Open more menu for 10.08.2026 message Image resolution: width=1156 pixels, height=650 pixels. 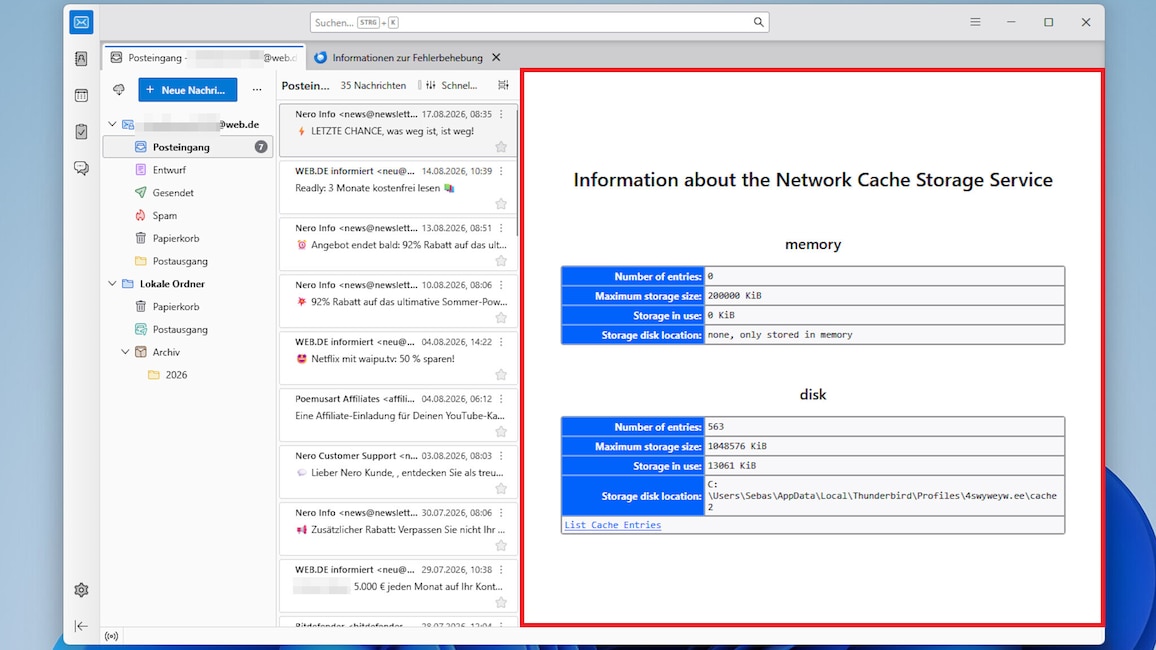pyautogui.click(x=501, y=284)
